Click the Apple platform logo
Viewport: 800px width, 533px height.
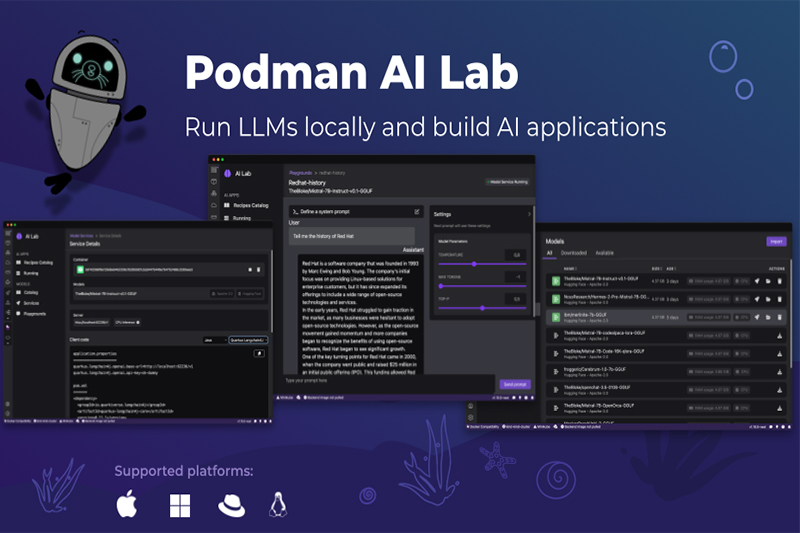coord(127,504)
